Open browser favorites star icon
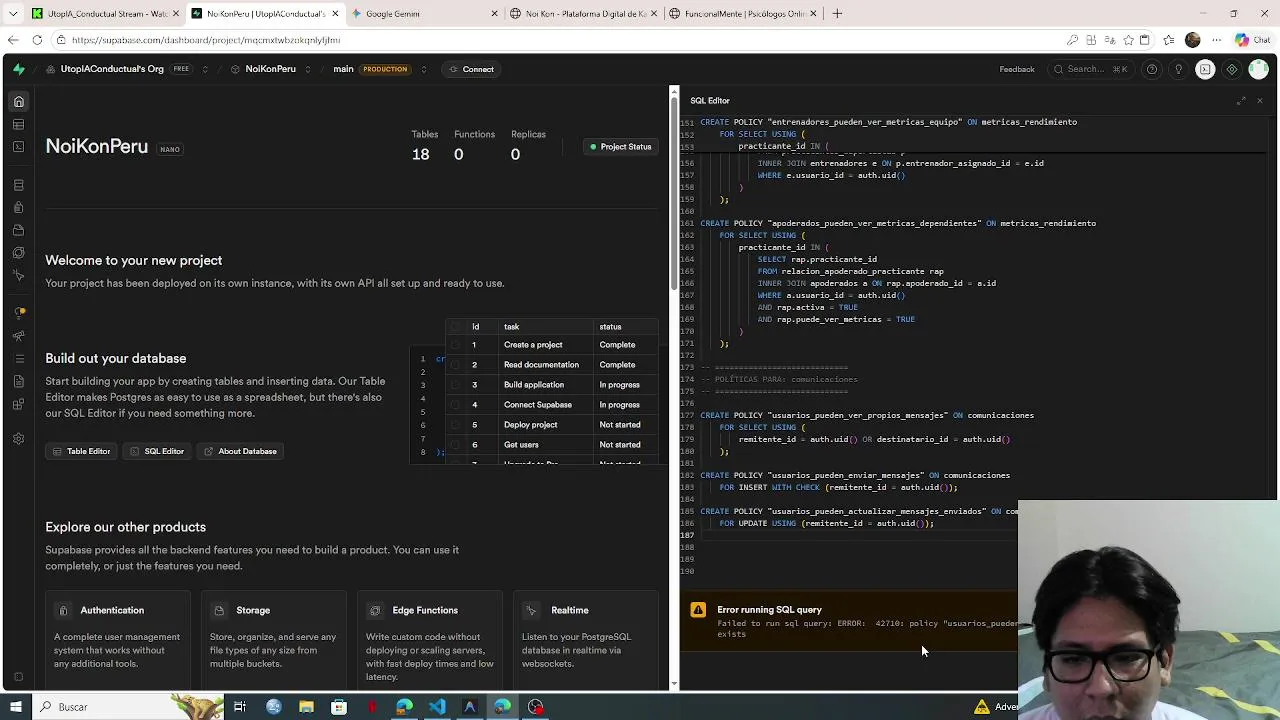 1168,40
